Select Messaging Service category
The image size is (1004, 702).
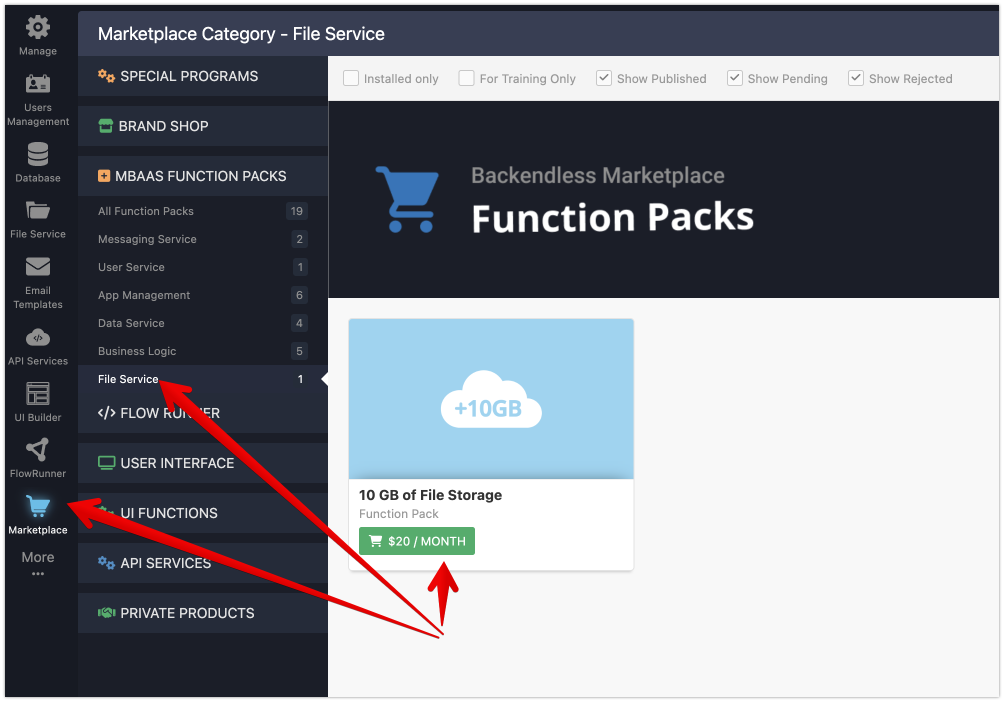tap(203, 239)
